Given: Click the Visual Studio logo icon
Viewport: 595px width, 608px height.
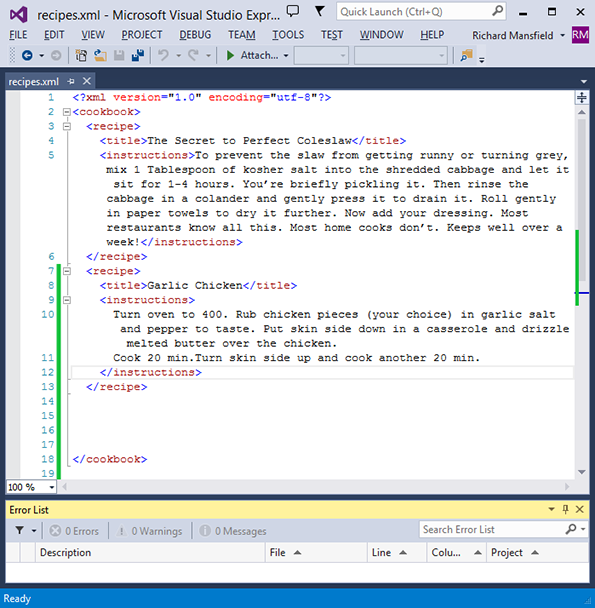Looking at the screenshot, I should (18, 15).
